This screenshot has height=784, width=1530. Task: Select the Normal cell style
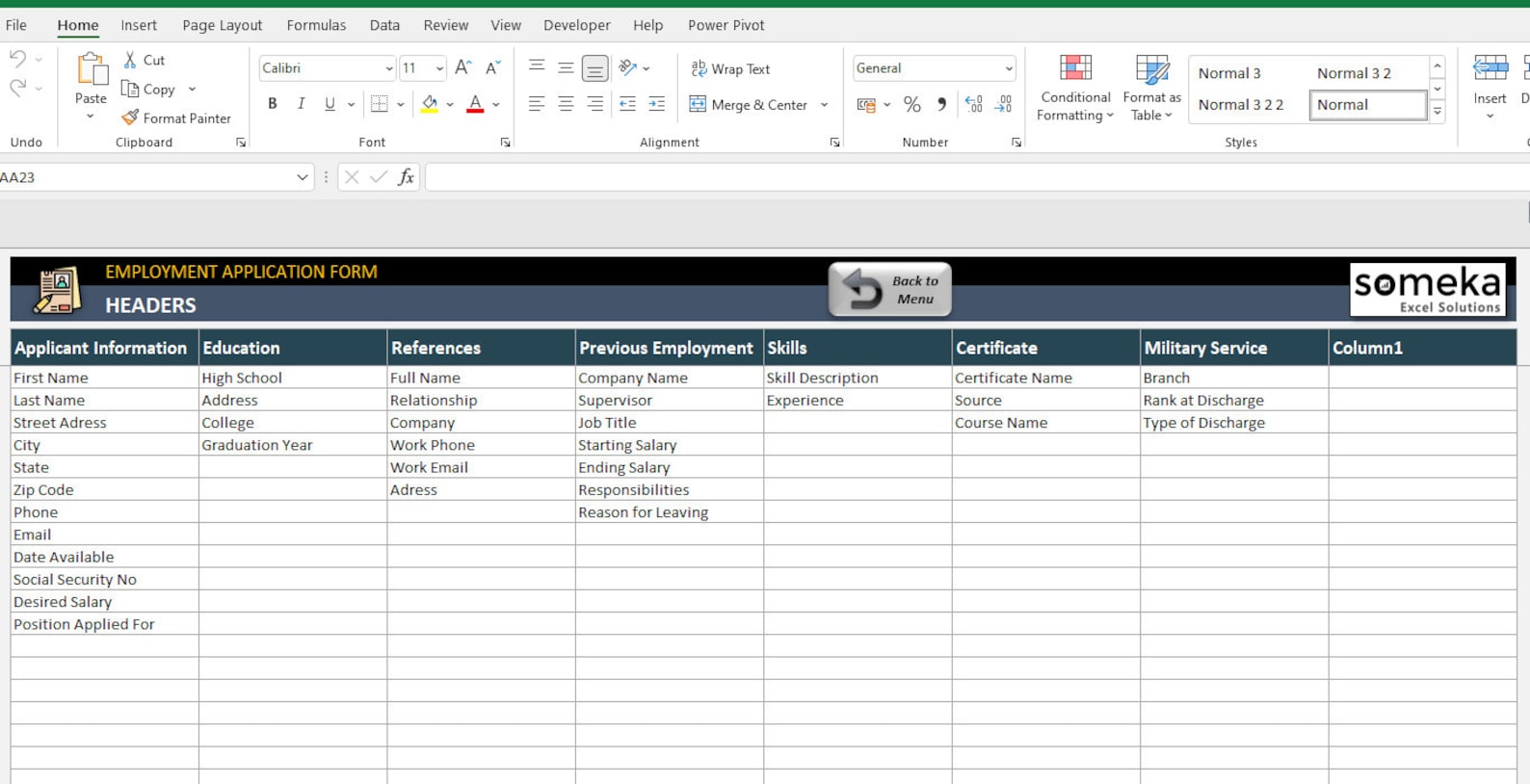pos(1368,104)
